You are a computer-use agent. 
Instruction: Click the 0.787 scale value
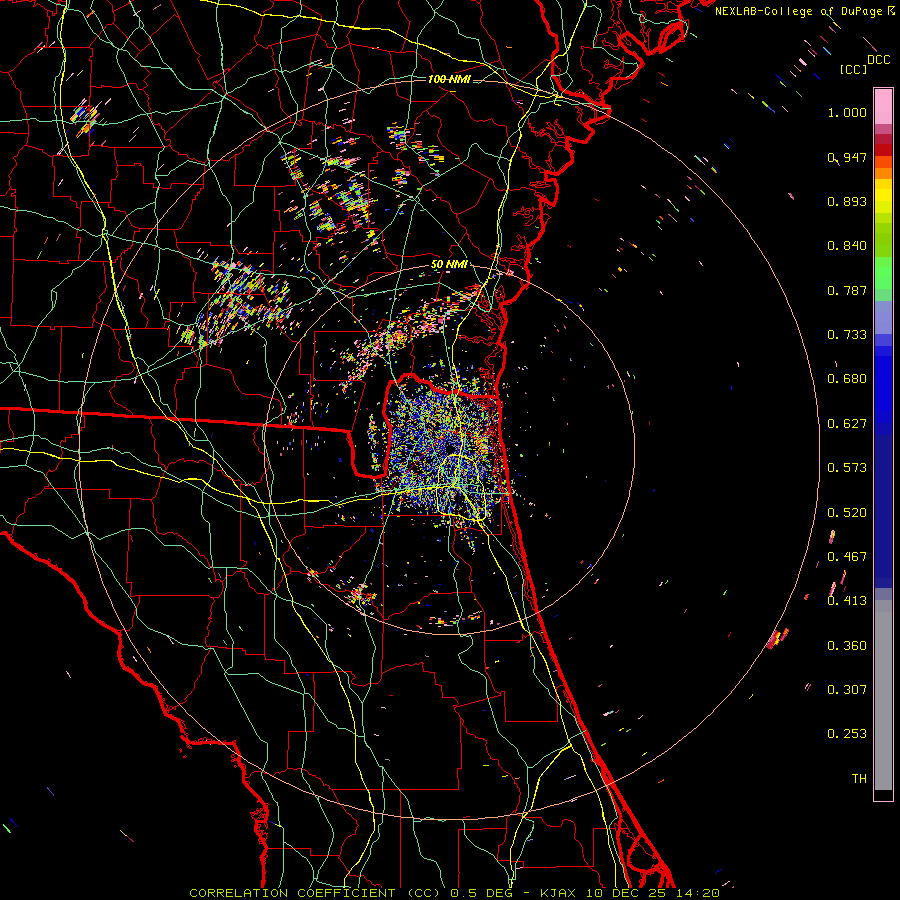click(x=847, y=290)
